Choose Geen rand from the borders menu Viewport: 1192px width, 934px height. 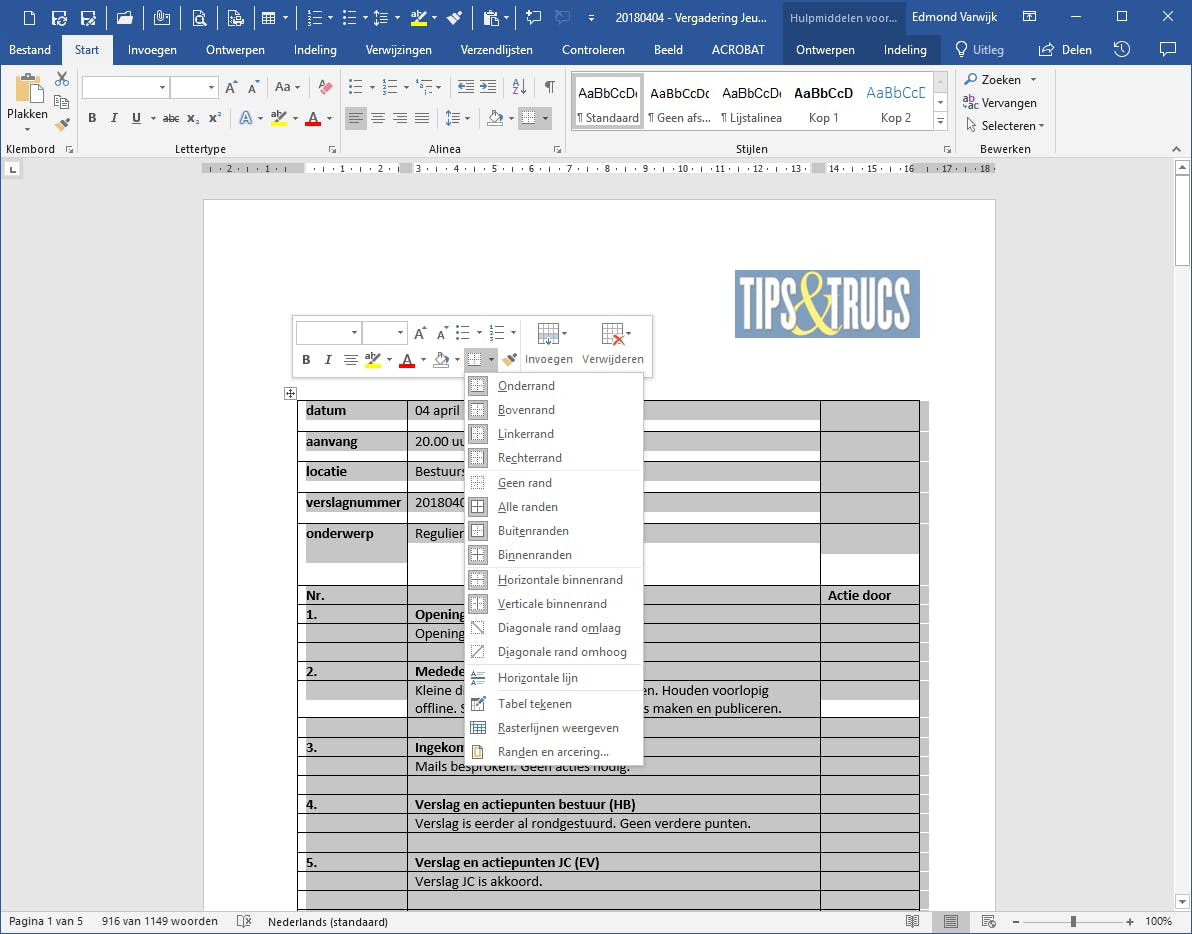pyautogui.click(x=554, y=483)
